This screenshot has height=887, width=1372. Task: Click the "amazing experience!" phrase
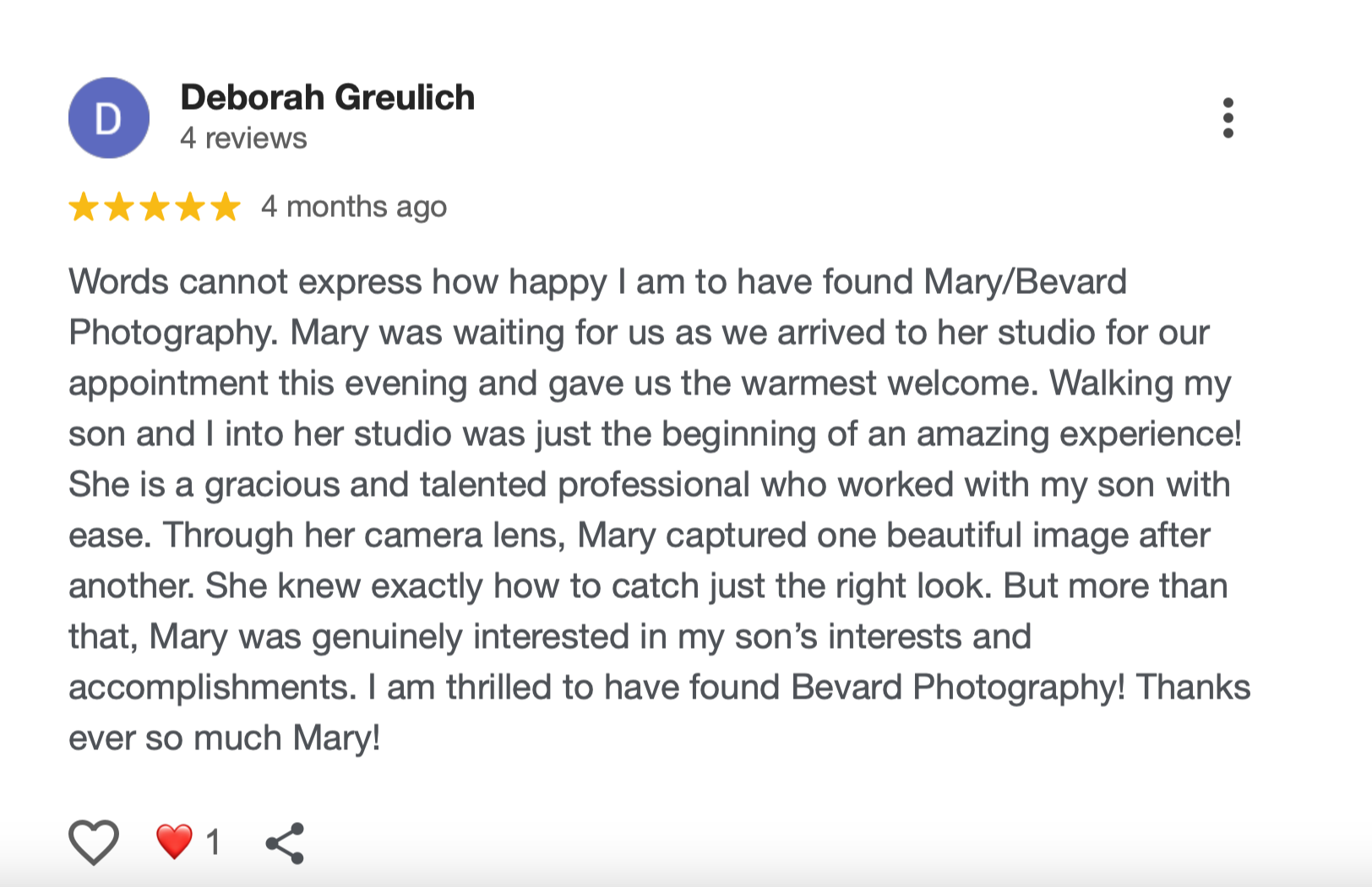pos(1079,434)
